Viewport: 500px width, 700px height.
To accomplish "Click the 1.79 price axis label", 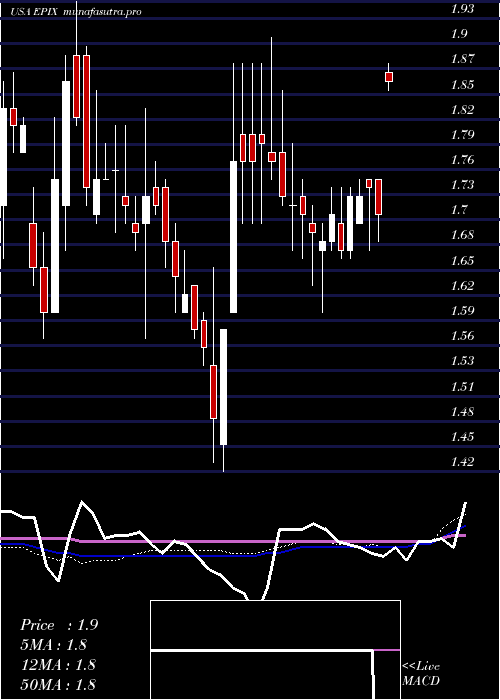I will 462,134.
